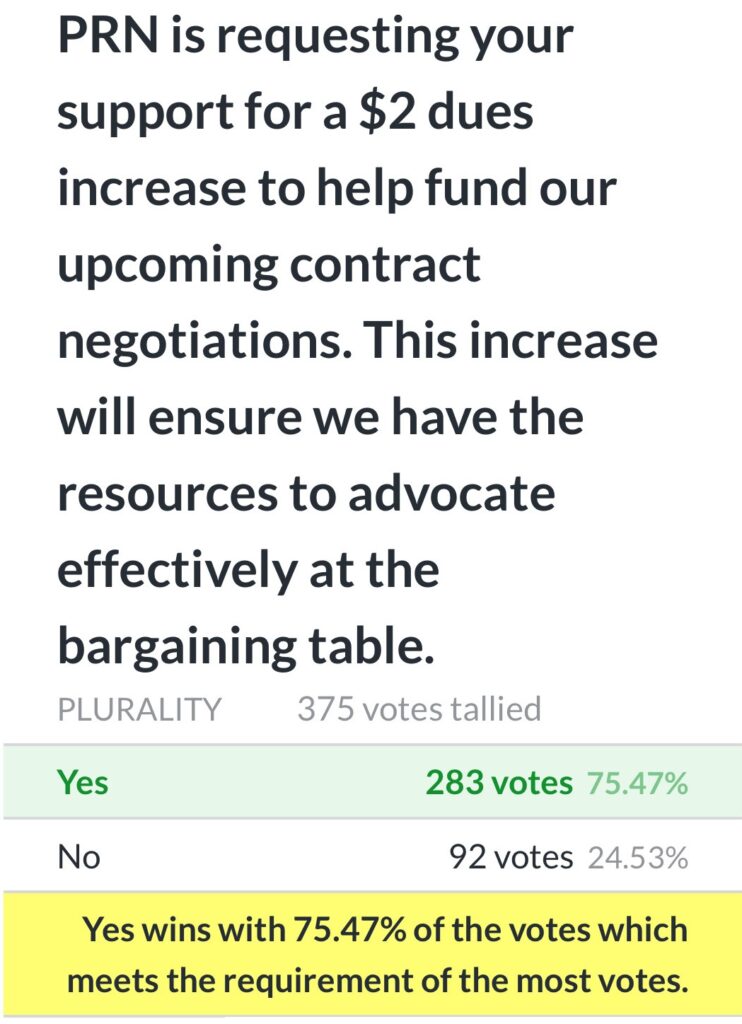Image resolution: width=742 pixels, height=1024 pixels.
Task: Click the "bargaining table." text
Action: [x=245, y=646]
